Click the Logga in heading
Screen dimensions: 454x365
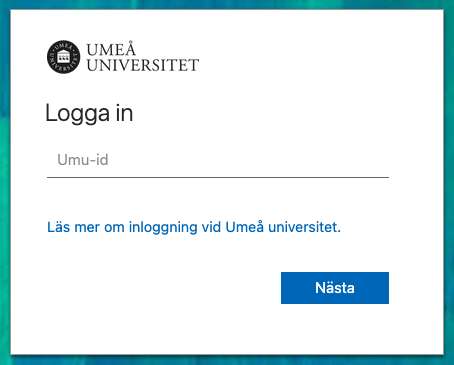click(89, 114)
